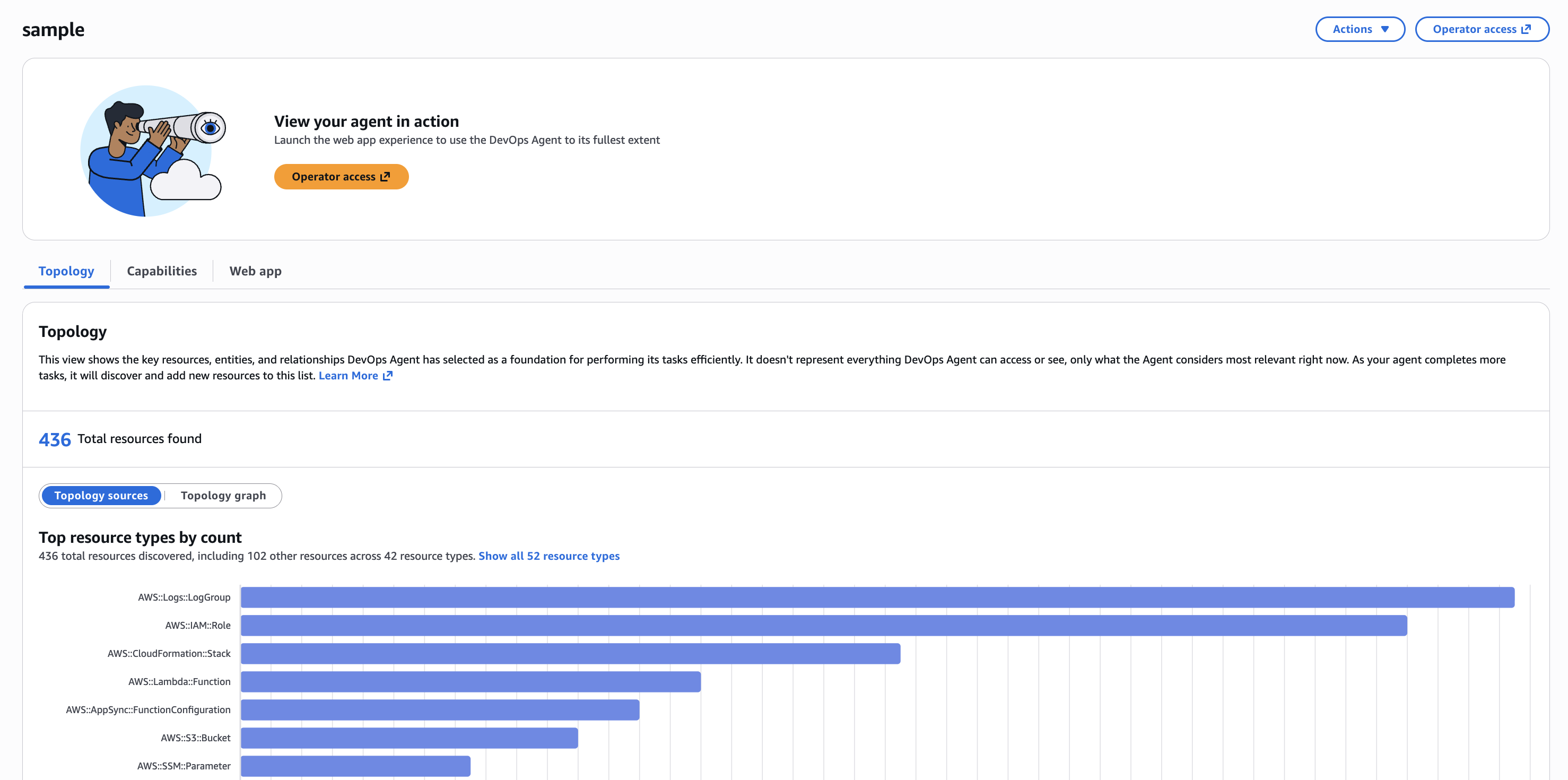1568x780 pixels.
Task: Open the Web app tab
Action: [255, 271]
